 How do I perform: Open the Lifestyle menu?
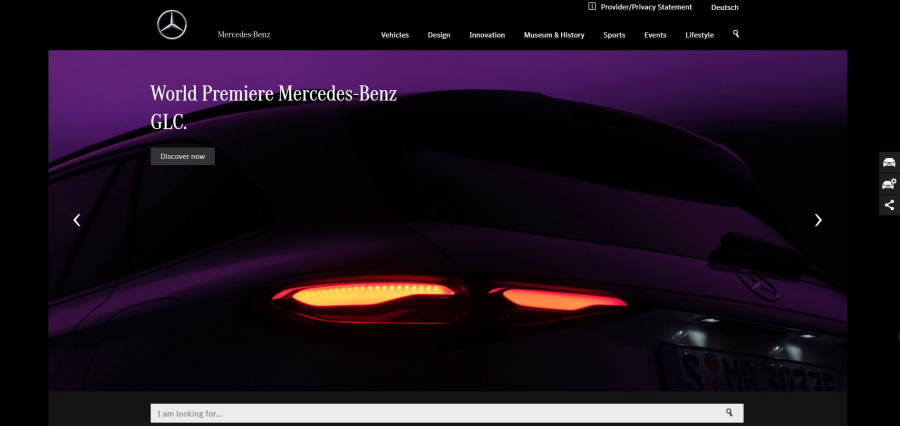700,35
